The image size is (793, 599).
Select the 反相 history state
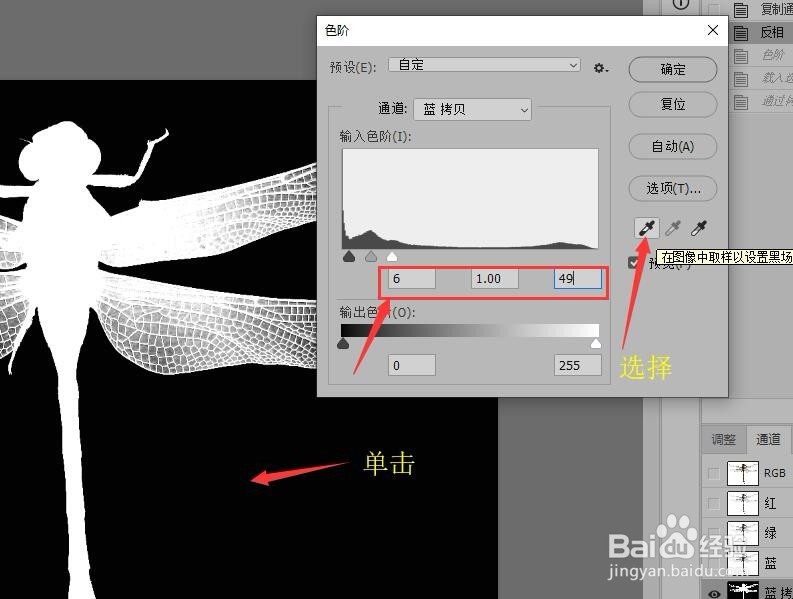(762, 33)
